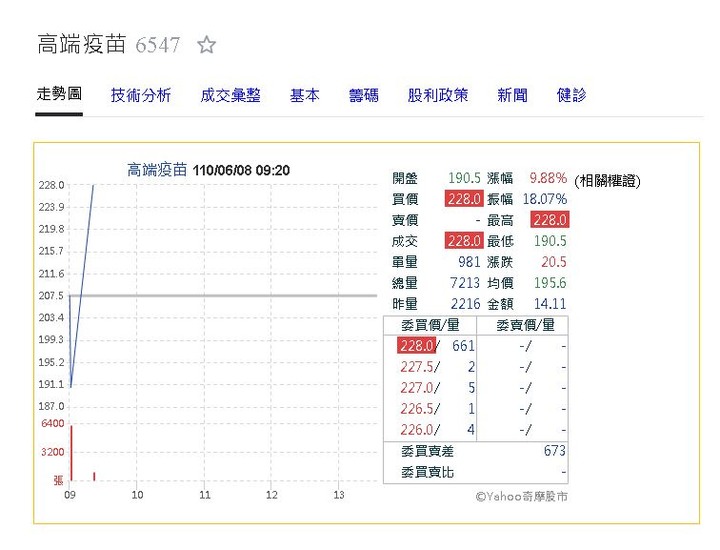The width and height of the screenshot is (720, 550).
Task: Click the tall red opening volume bar
Action: point(72,453)
